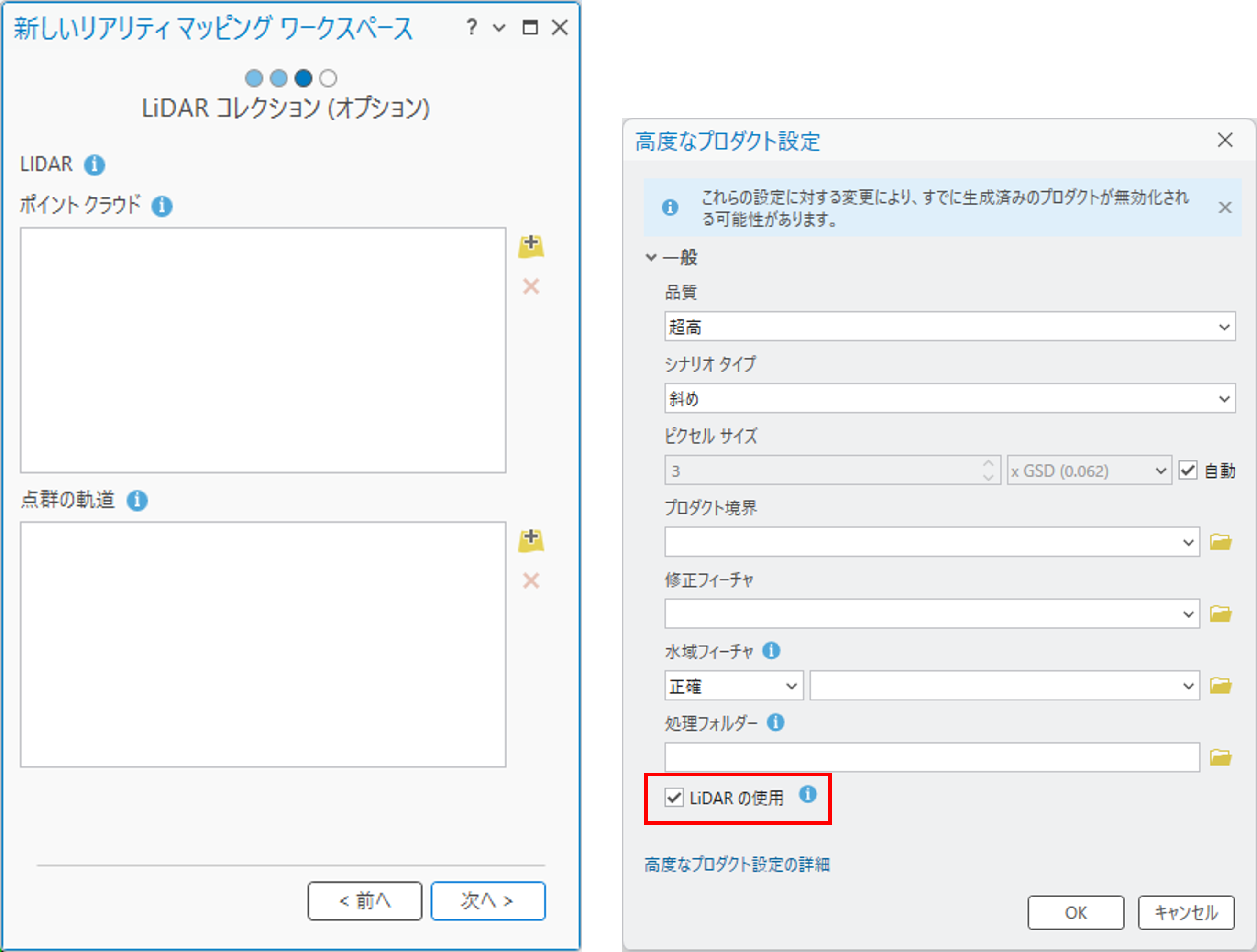Uncheck the 自動 pixel size checkbox
Screen dimensions: 1257x952
click(x=1188, y=471)
